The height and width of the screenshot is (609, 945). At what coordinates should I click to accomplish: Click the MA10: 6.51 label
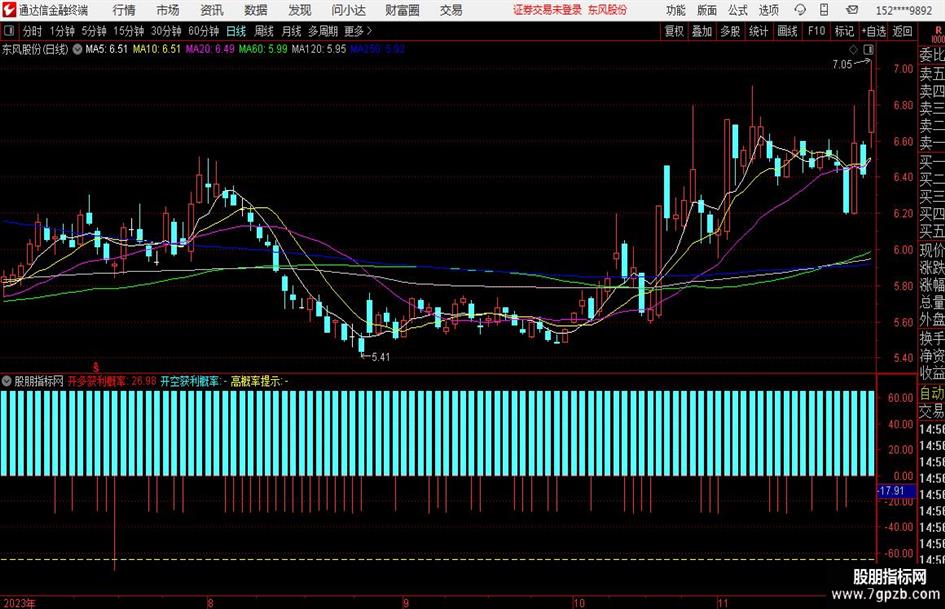coord(157,49)
